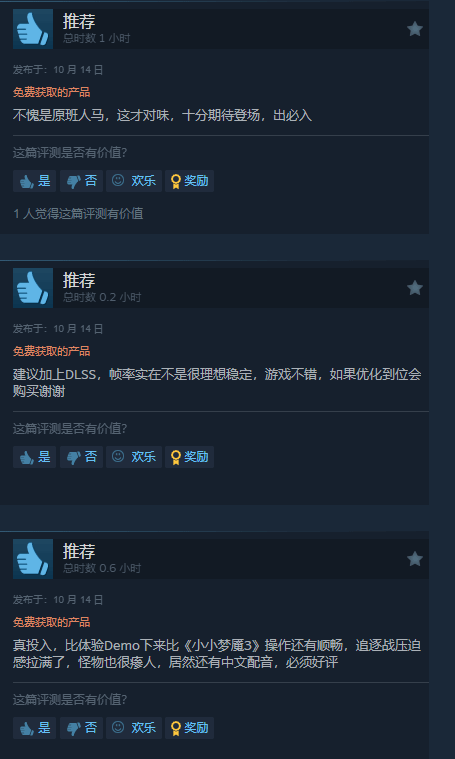Viewport: 455px width, 759px height.
Task: Vote 否 on the DLSS review
Action: tap(81, 457)
